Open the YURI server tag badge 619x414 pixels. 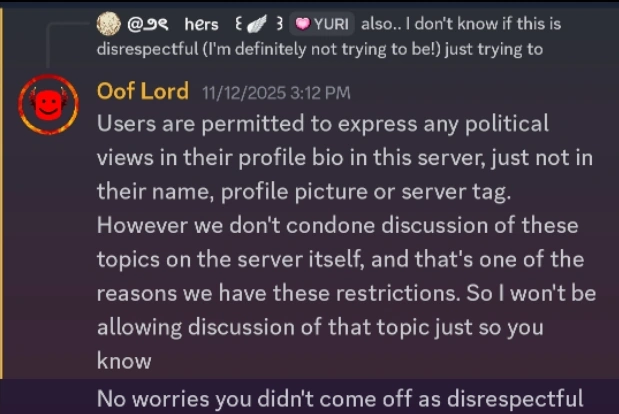[x=322, y=24]
